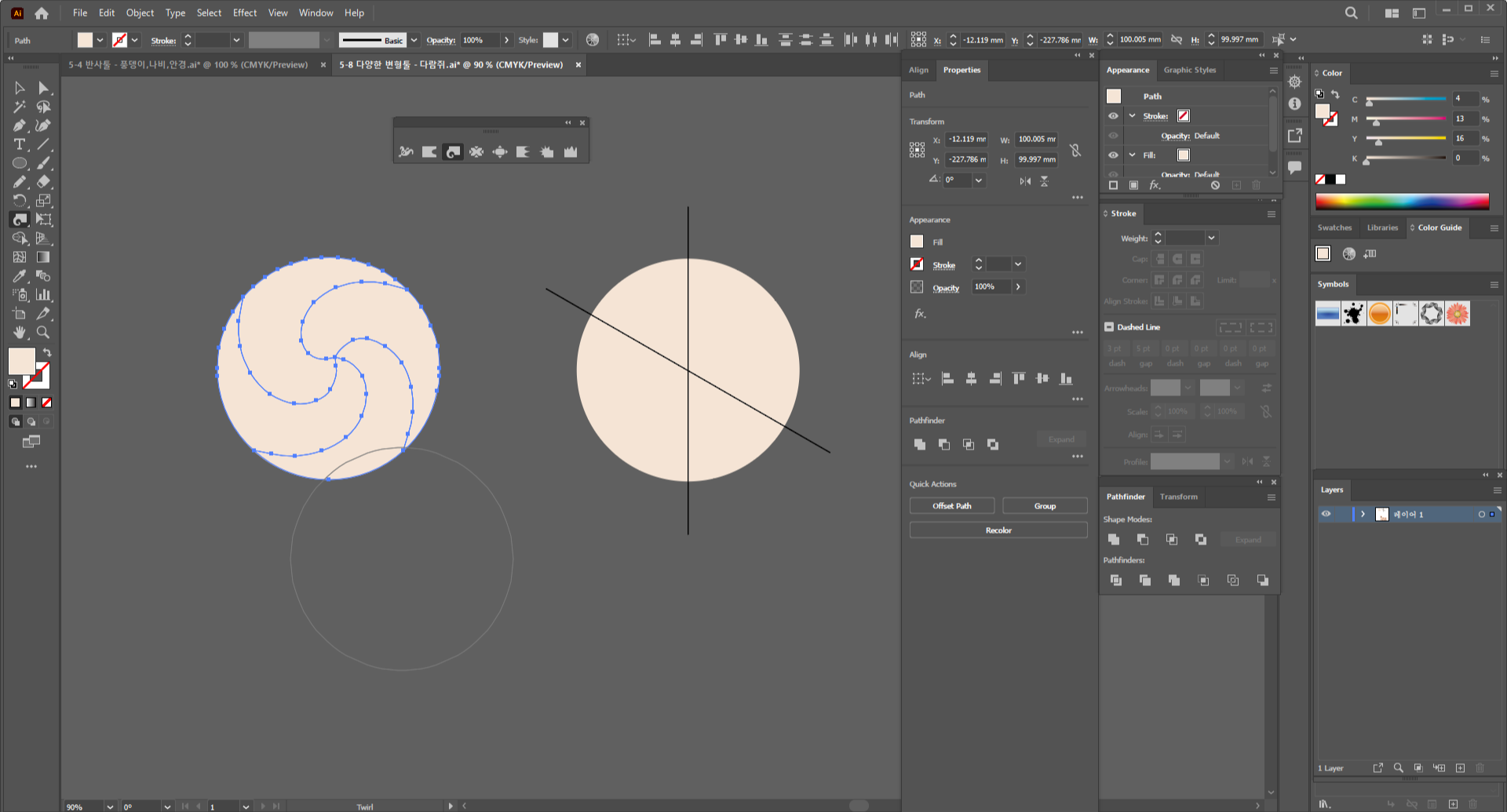Screen dimensions: 1507x812
Task: Open Stroke Weight dropdown in Stroke panel
Action: [1211, 238]
